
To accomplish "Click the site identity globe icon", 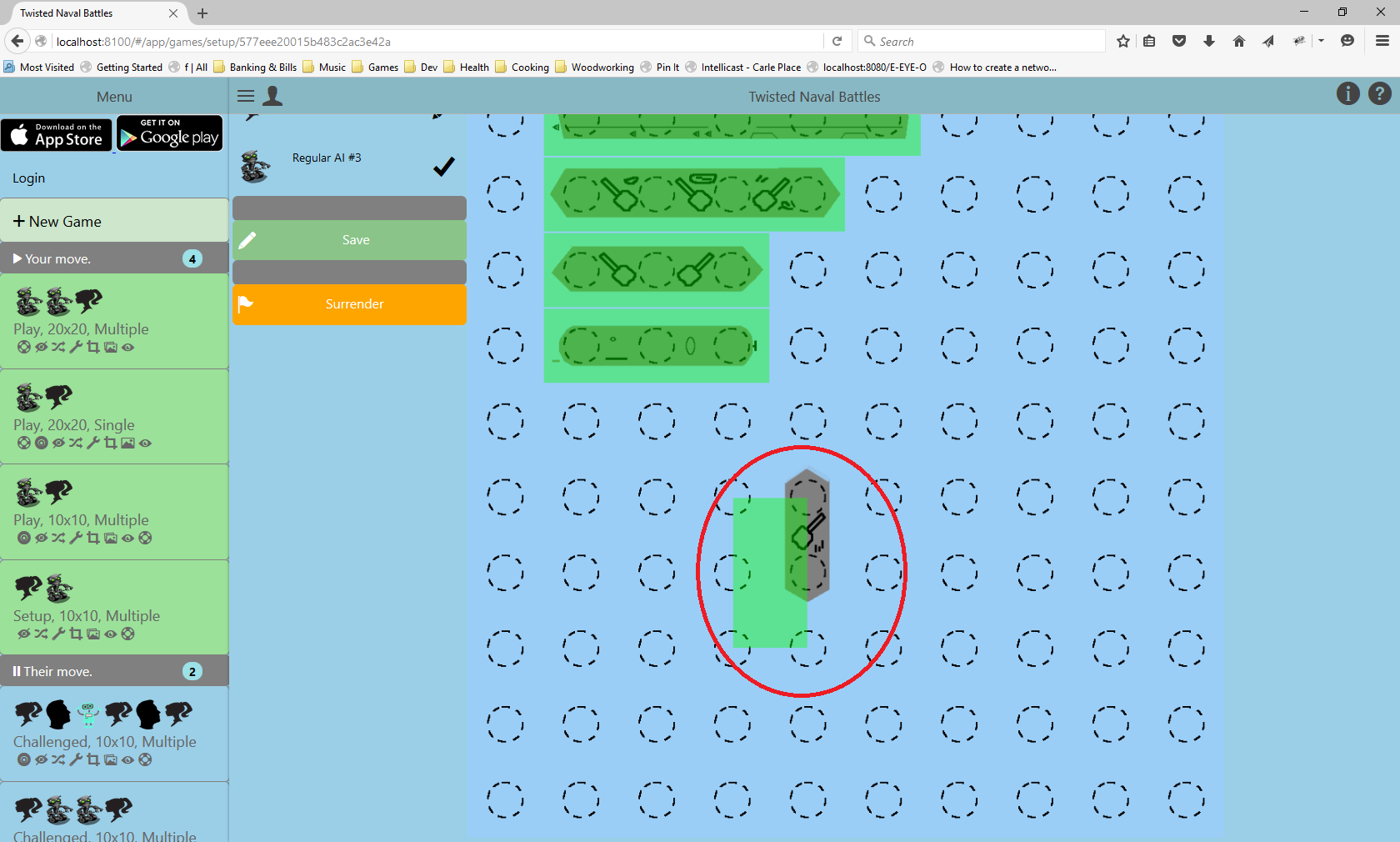I will click(x=40, y=41).
